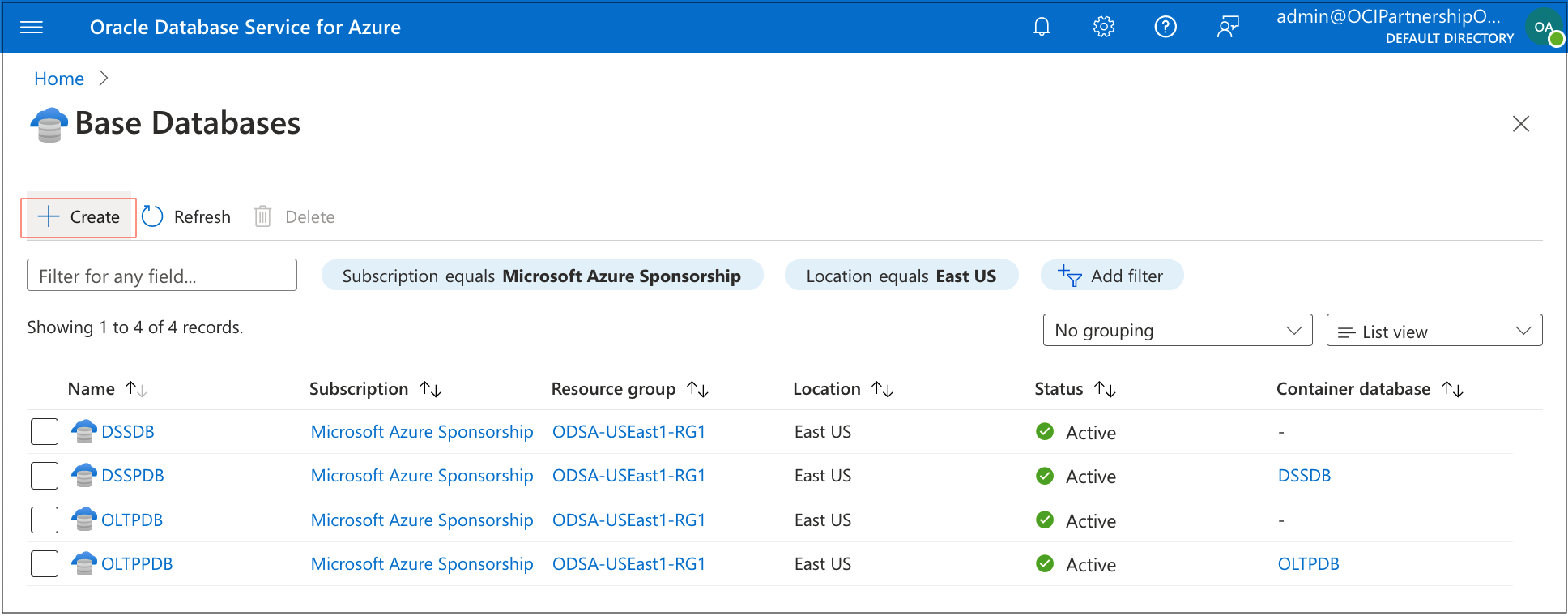Click Create to add a database
This screenshot has width=1568, height=616.
click(x=79, y=217)
